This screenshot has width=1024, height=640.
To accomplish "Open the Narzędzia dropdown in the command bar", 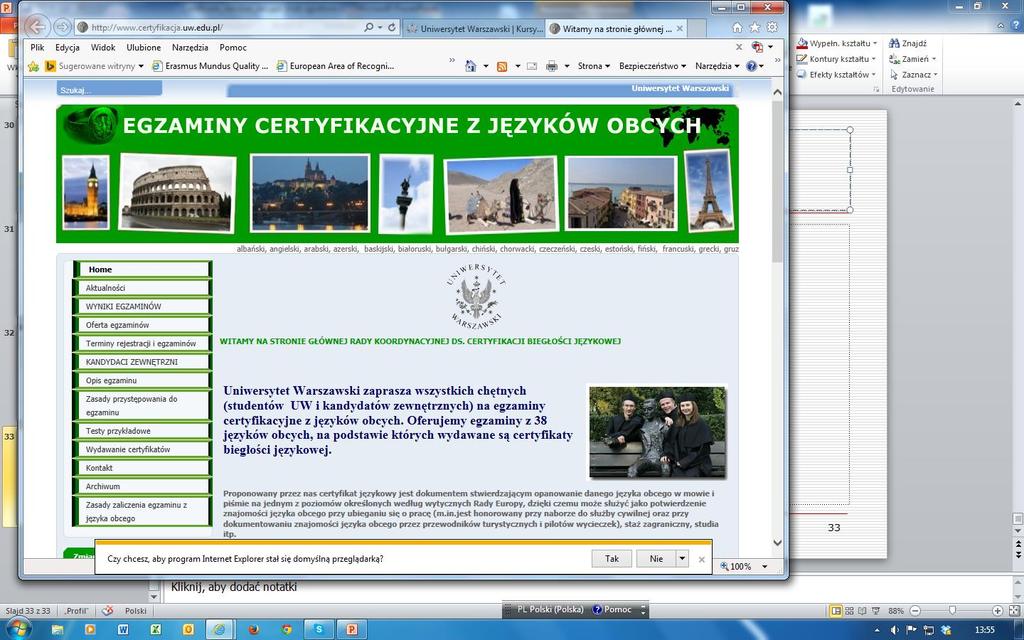I will 717,66.
